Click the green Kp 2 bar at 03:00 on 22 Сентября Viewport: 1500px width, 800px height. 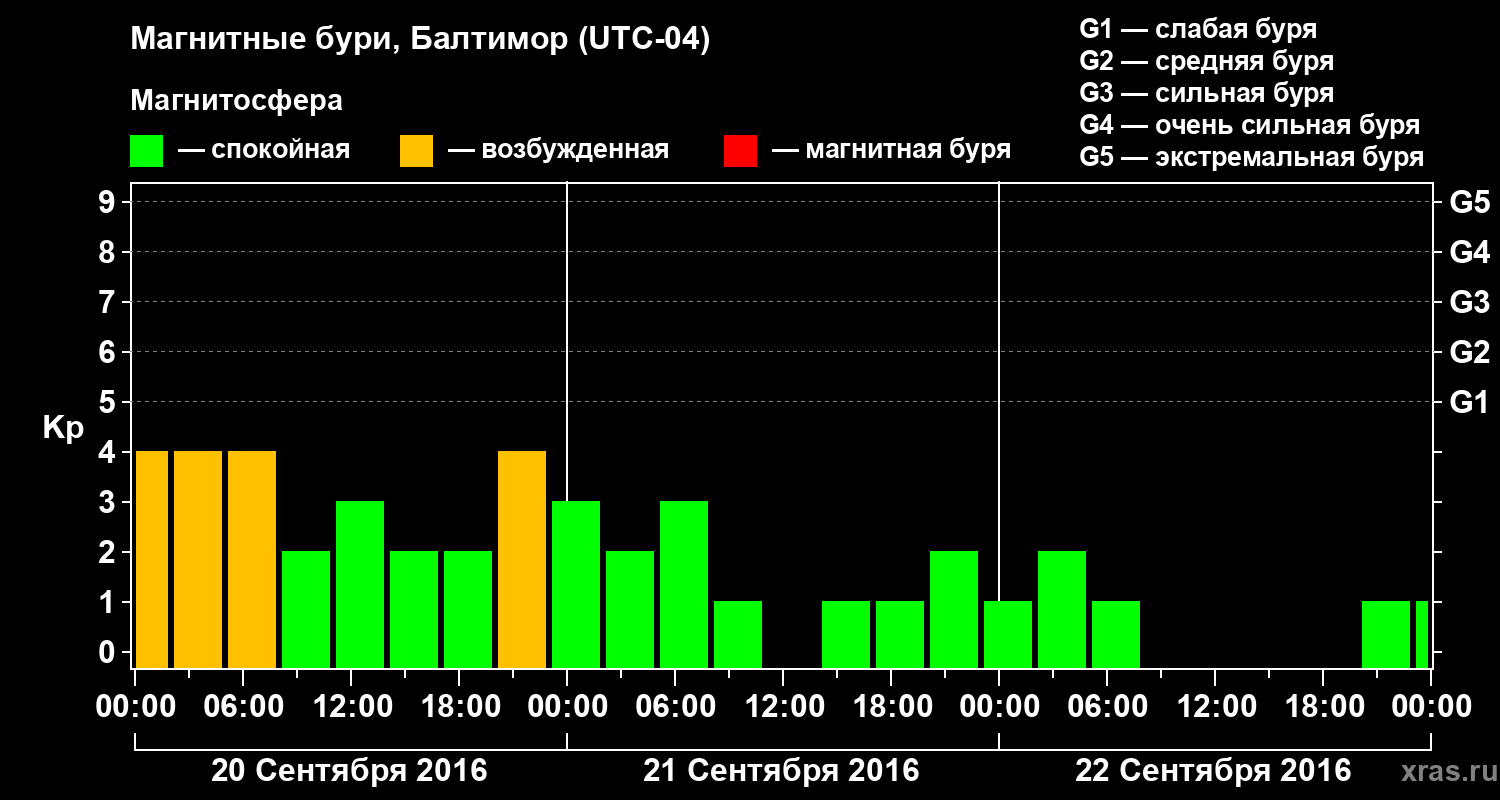tap(1062, 609)
